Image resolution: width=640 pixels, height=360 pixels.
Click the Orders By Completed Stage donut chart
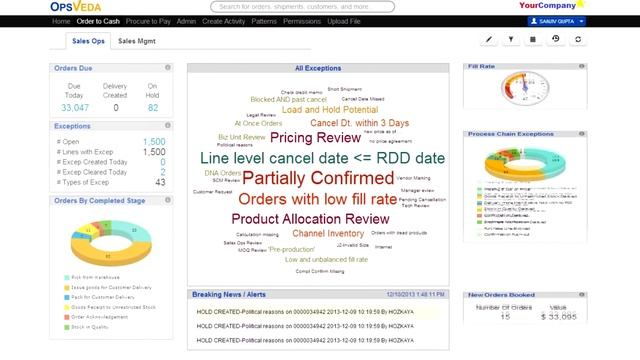pos(111,242)
